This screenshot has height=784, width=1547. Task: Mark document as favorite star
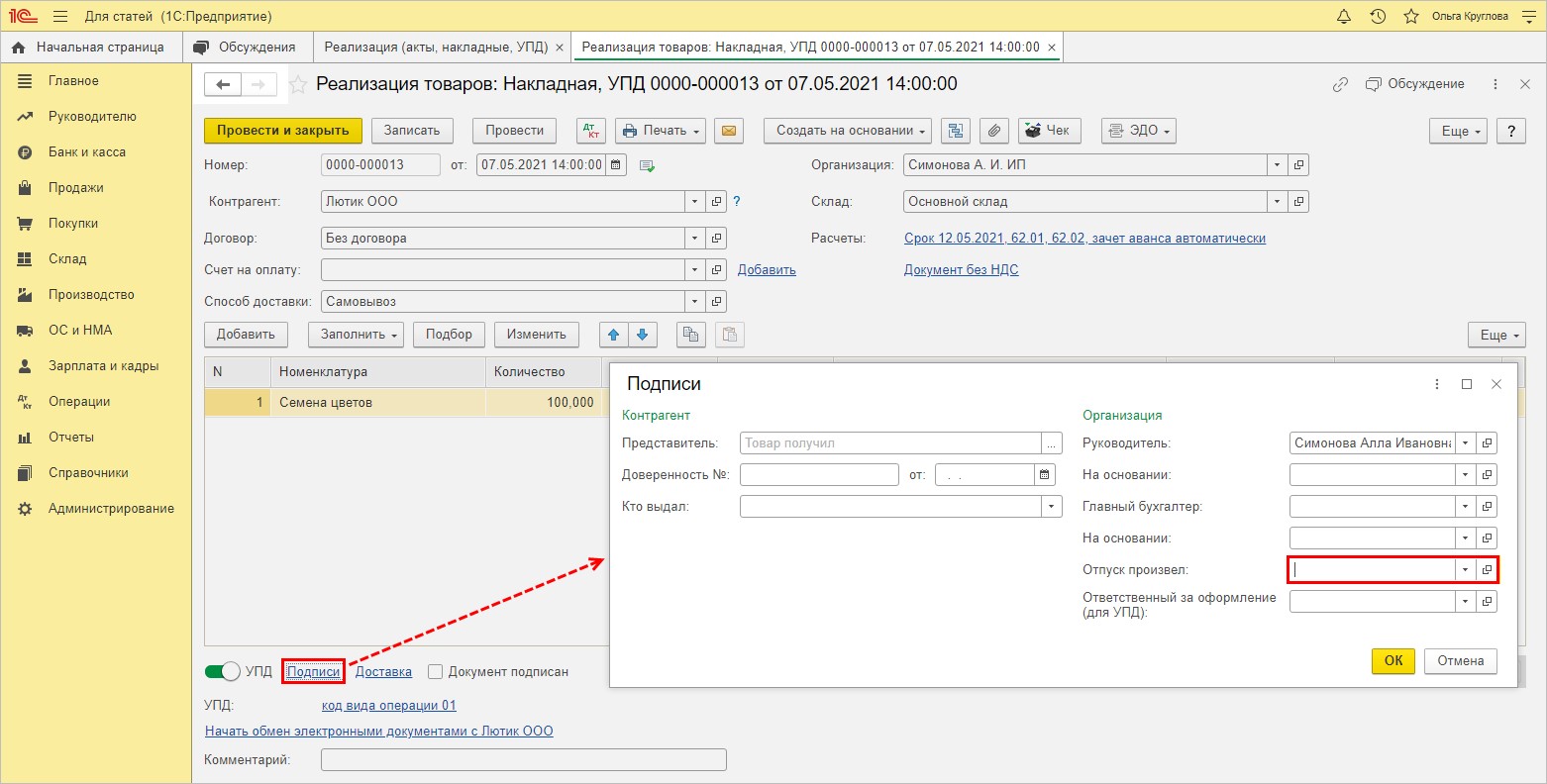(x=297, y=85)
